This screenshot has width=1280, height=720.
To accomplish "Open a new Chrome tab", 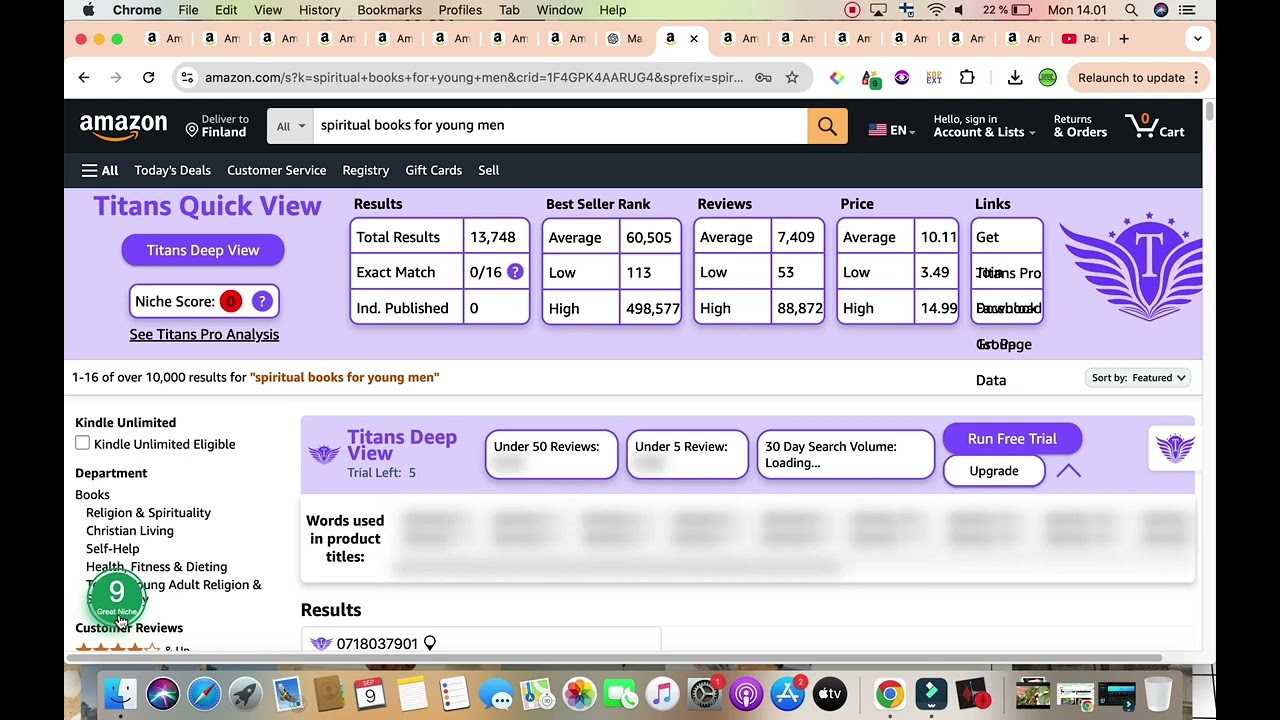I will [x=1124, y=39].
